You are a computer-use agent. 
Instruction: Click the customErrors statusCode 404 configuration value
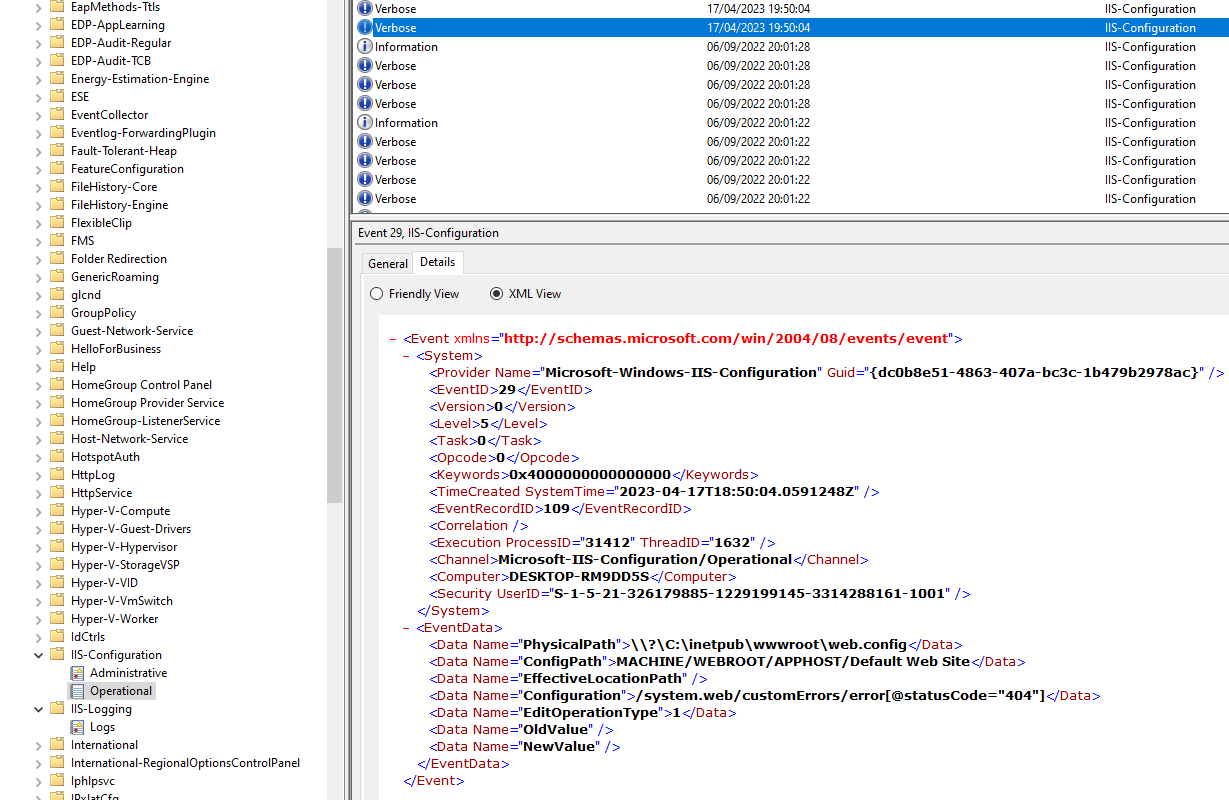click(x=841, y=696)
